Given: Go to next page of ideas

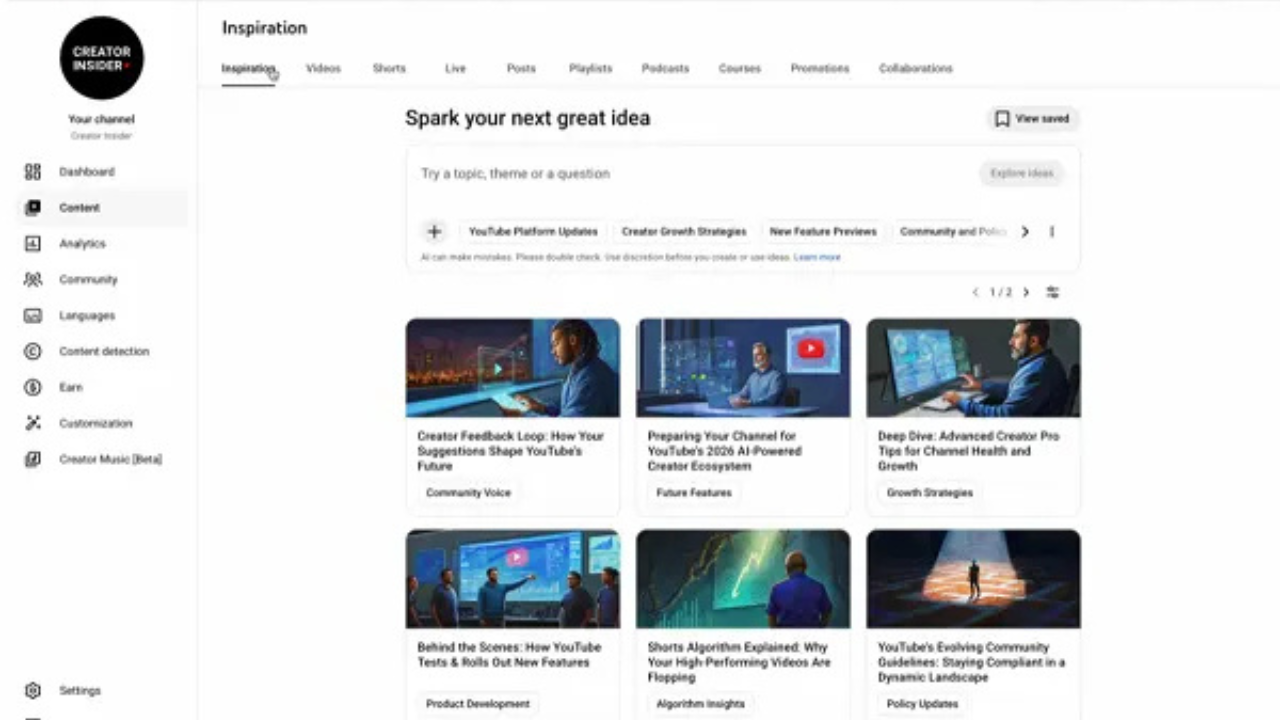Looking at the screenshot, I should [1026, 293].
